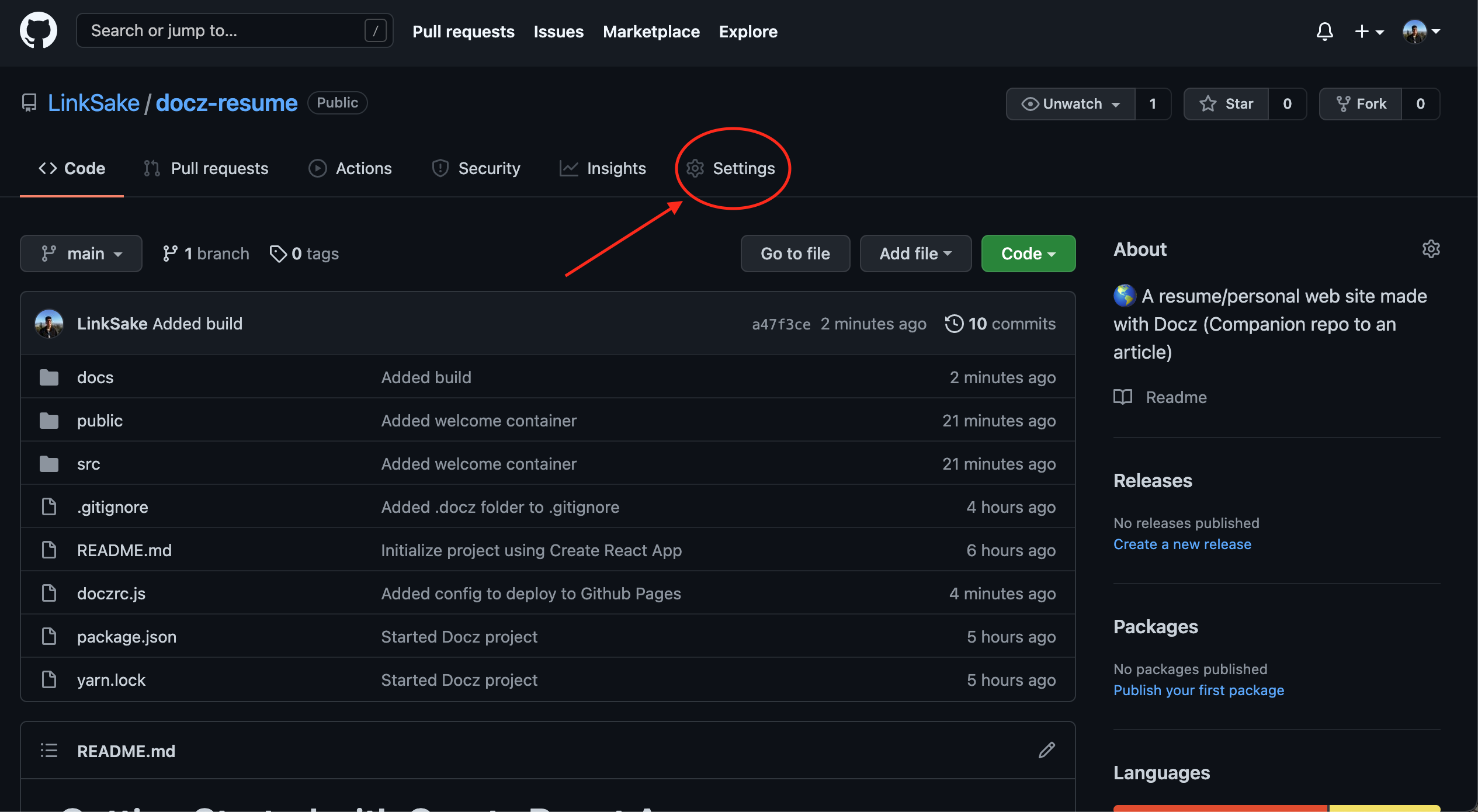Open 'Added config to deploy to Github Pages' commit
This screenshot has height=812, width=1478.
pyautogui.click(x=531, y=594)
